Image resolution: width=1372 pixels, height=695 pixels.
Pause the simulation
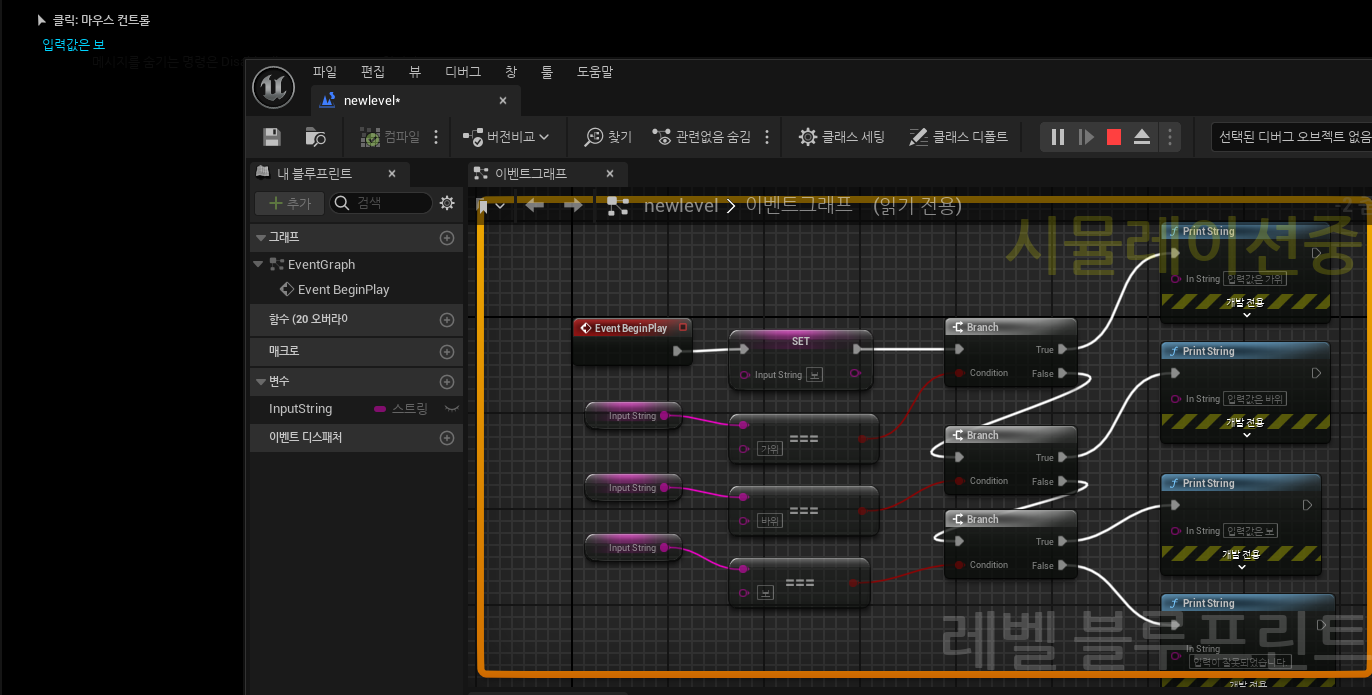tap(1058, 137)
